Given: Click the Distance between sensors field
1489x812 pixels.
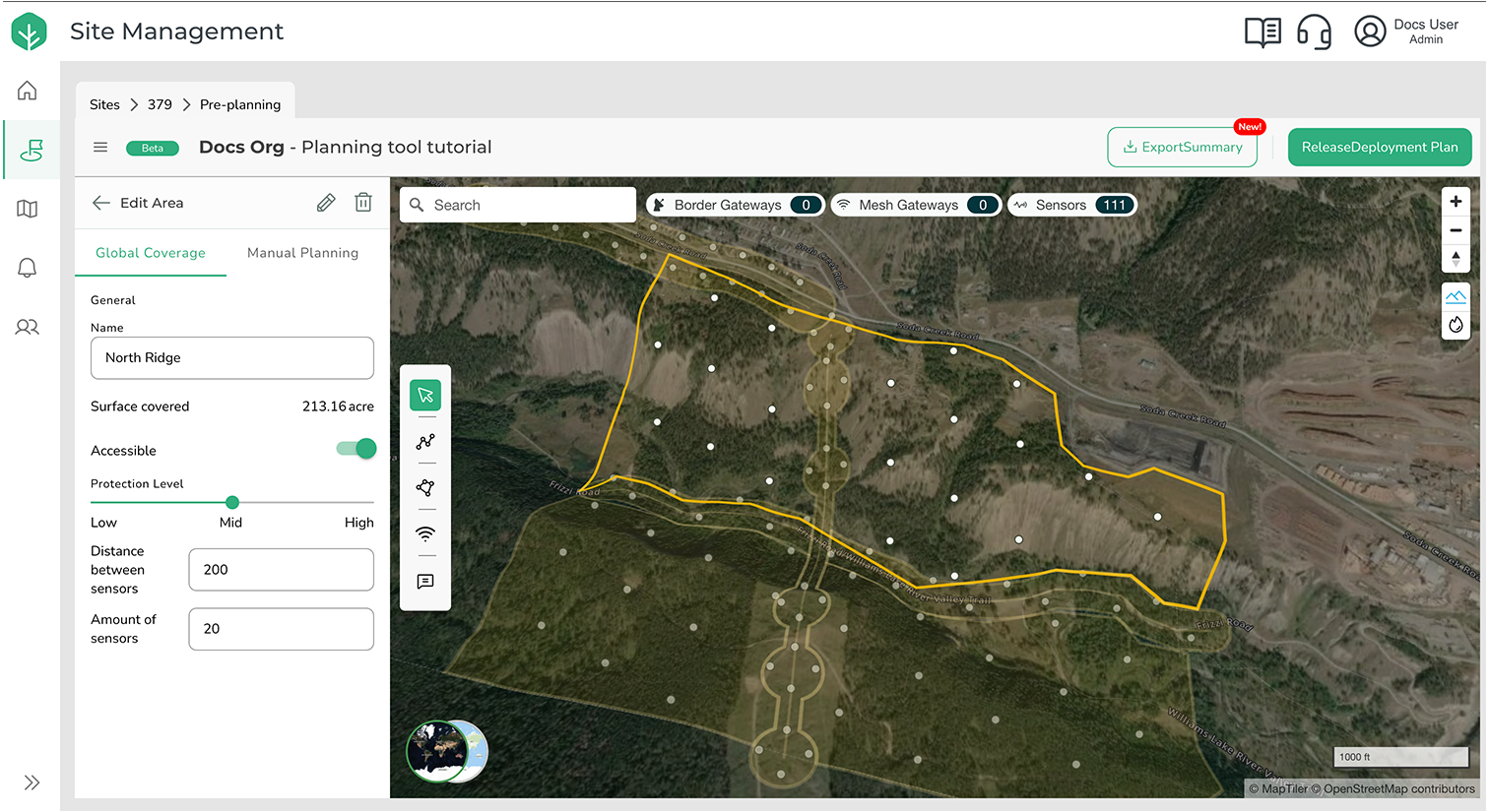Looking at the screenshot, I should (281, 570).
